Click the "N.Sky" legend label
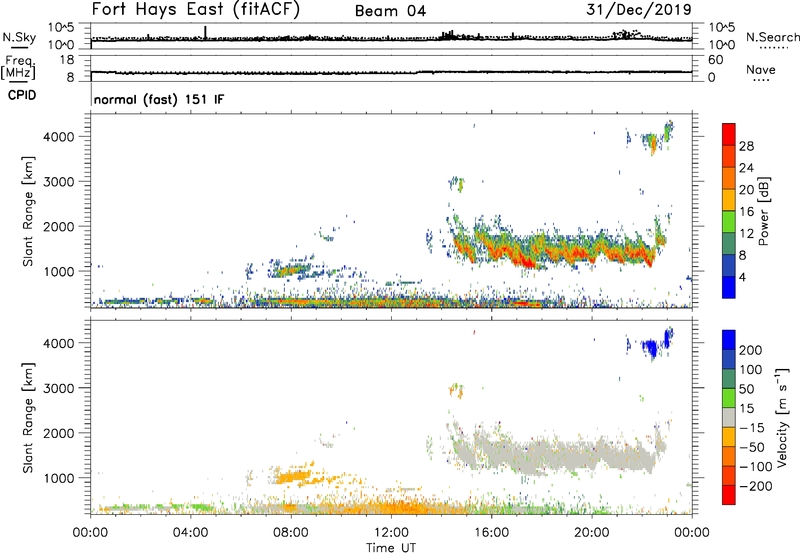Screen dimensions: 800x554 click(19, 37)
